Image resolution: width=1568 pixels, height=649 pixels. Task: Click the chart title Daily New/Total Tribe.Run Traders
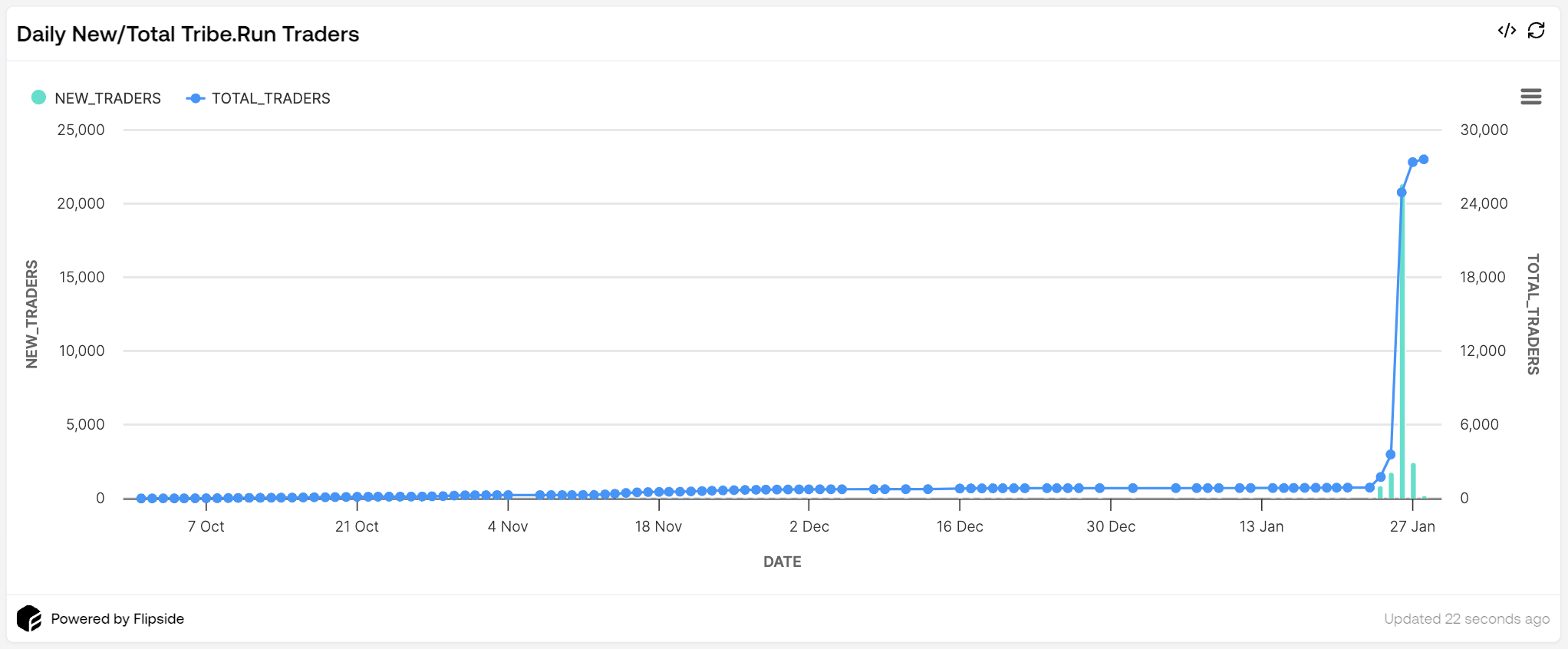click(x=188, y=35)
